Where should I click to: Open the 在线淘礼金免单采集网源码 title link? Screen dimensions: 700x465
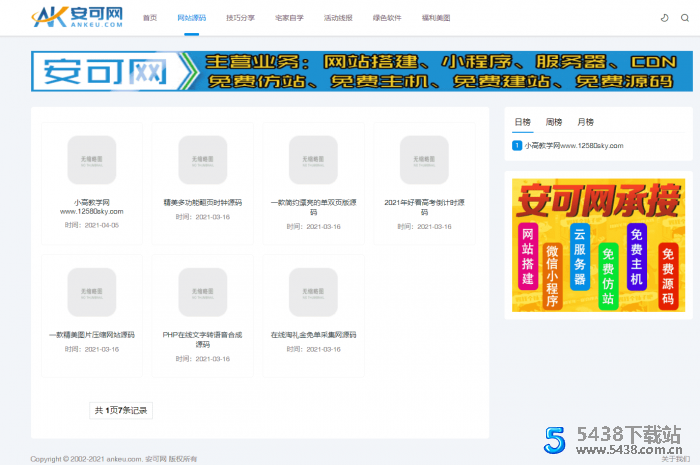[313, 334]
